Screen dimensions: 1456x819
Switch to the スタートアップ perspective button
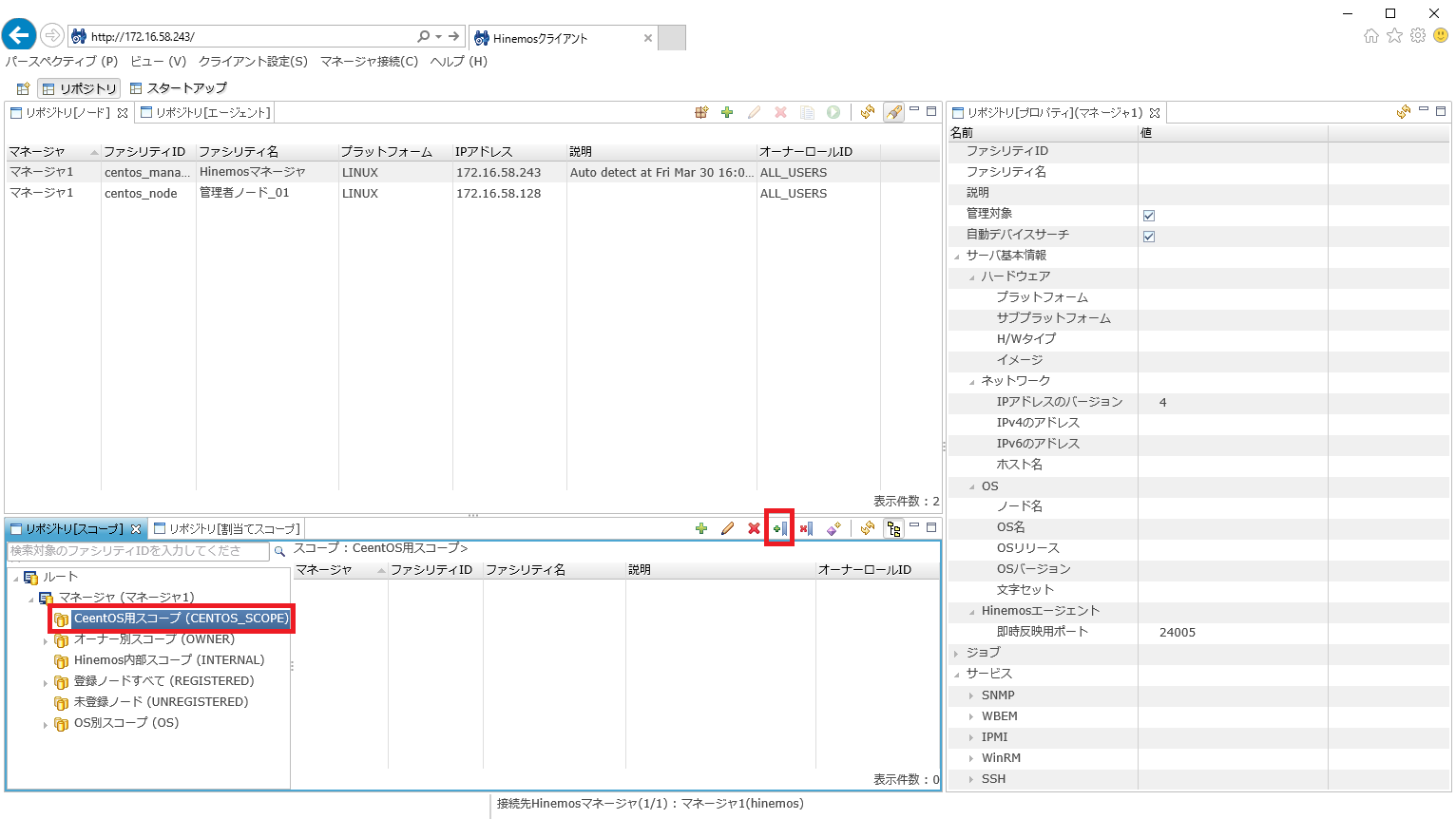pyautogui.click(x=179, y=88)
